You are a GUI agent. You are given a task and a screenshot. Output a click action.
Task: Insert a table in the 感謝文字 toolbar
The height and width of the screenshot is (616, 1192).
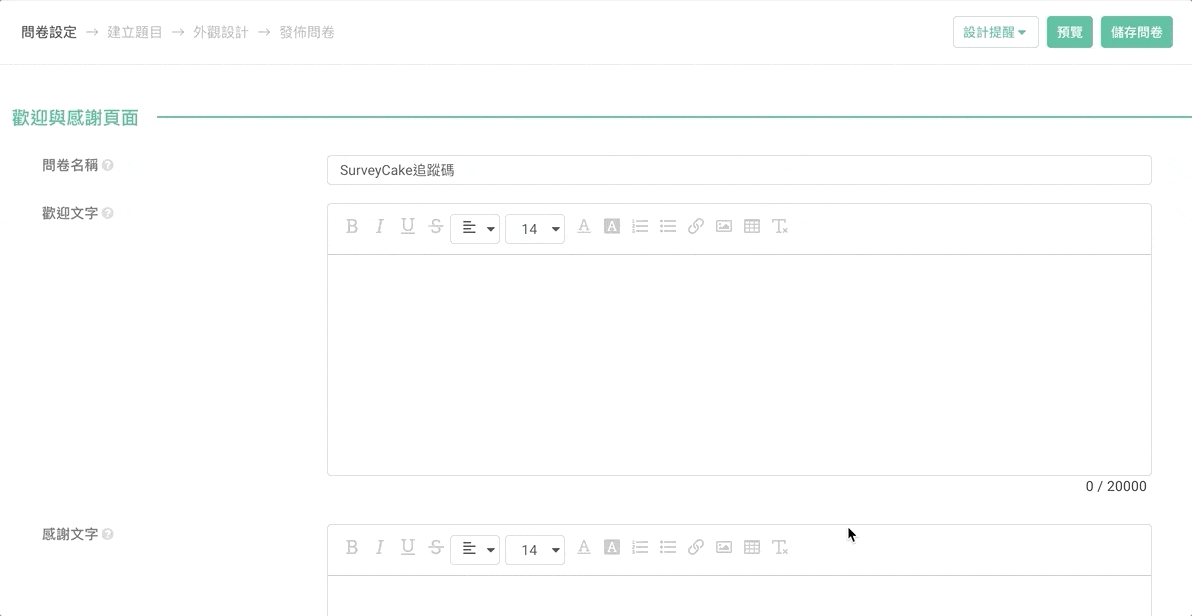tap(752, 547)
